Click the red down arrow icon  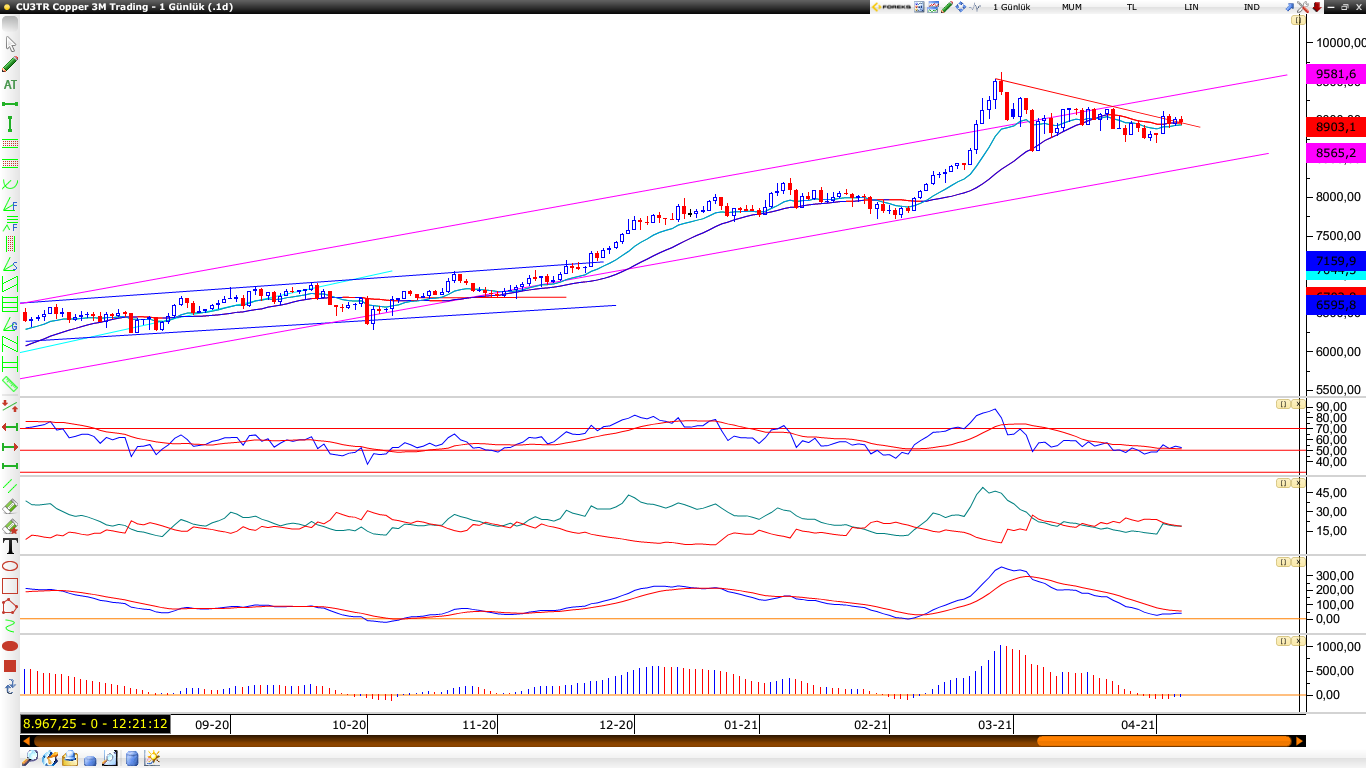click(1317, 7)
